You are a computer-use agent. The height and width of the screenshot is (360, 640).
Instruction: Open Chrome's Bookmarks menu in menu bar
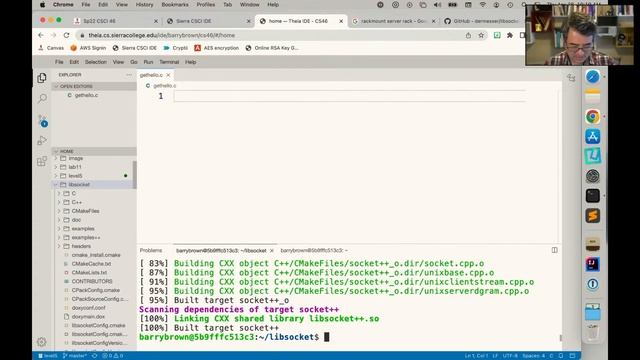(x=175, y=4)
